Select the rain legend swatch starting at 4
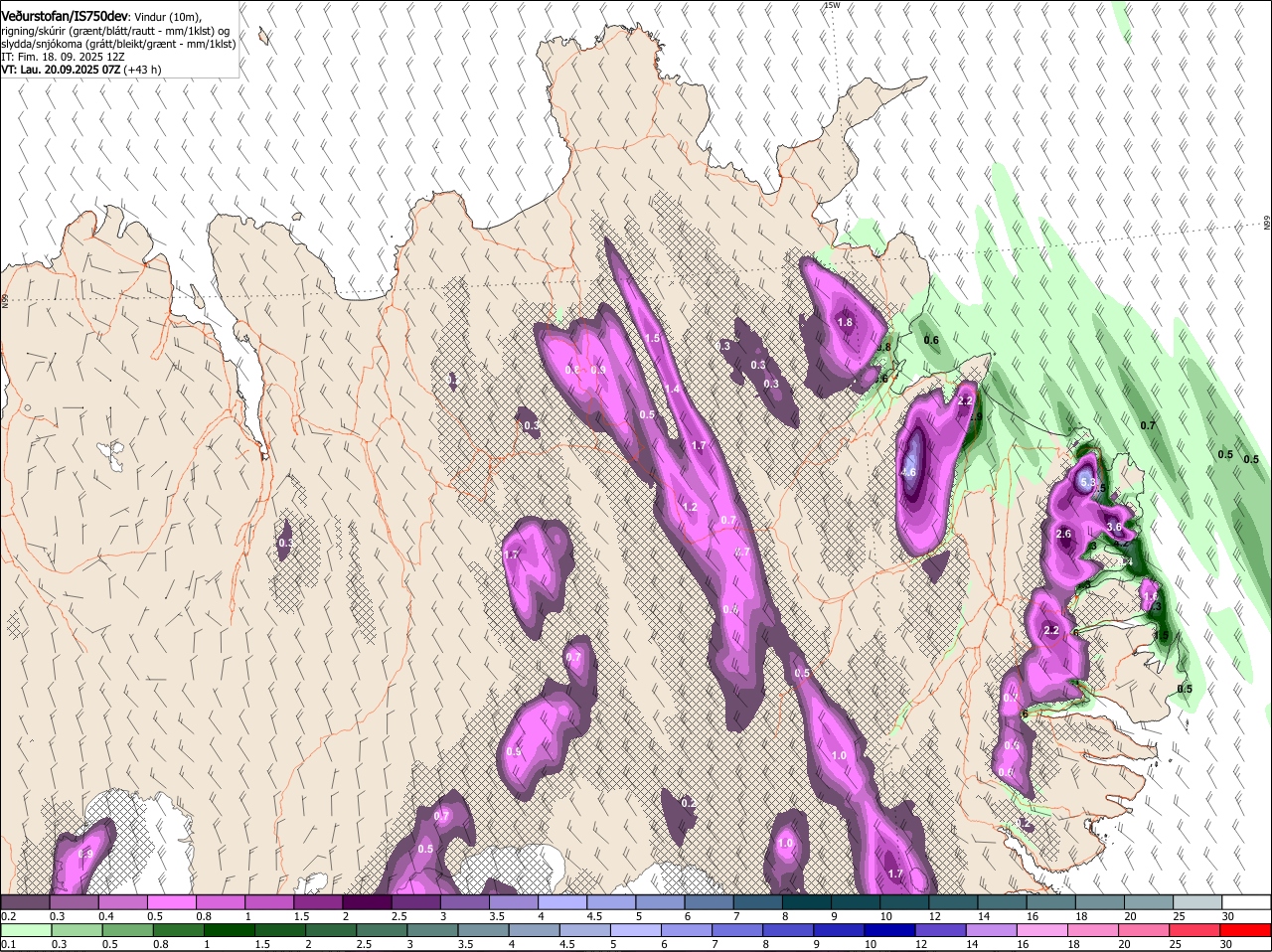The height and width of the screenshot is (952, 1272). [x=535, y=929]
